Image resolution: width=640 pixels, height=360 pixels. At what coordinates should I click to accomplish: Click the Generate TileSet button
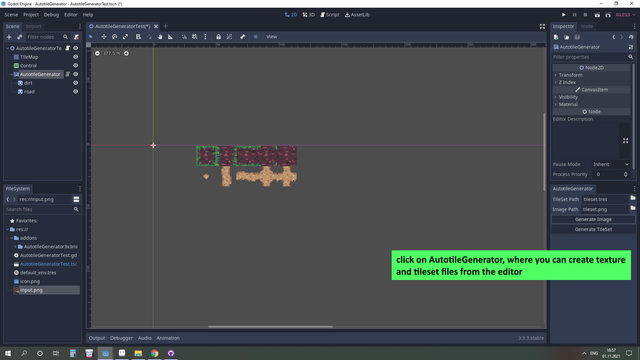[x=593, y=229]
